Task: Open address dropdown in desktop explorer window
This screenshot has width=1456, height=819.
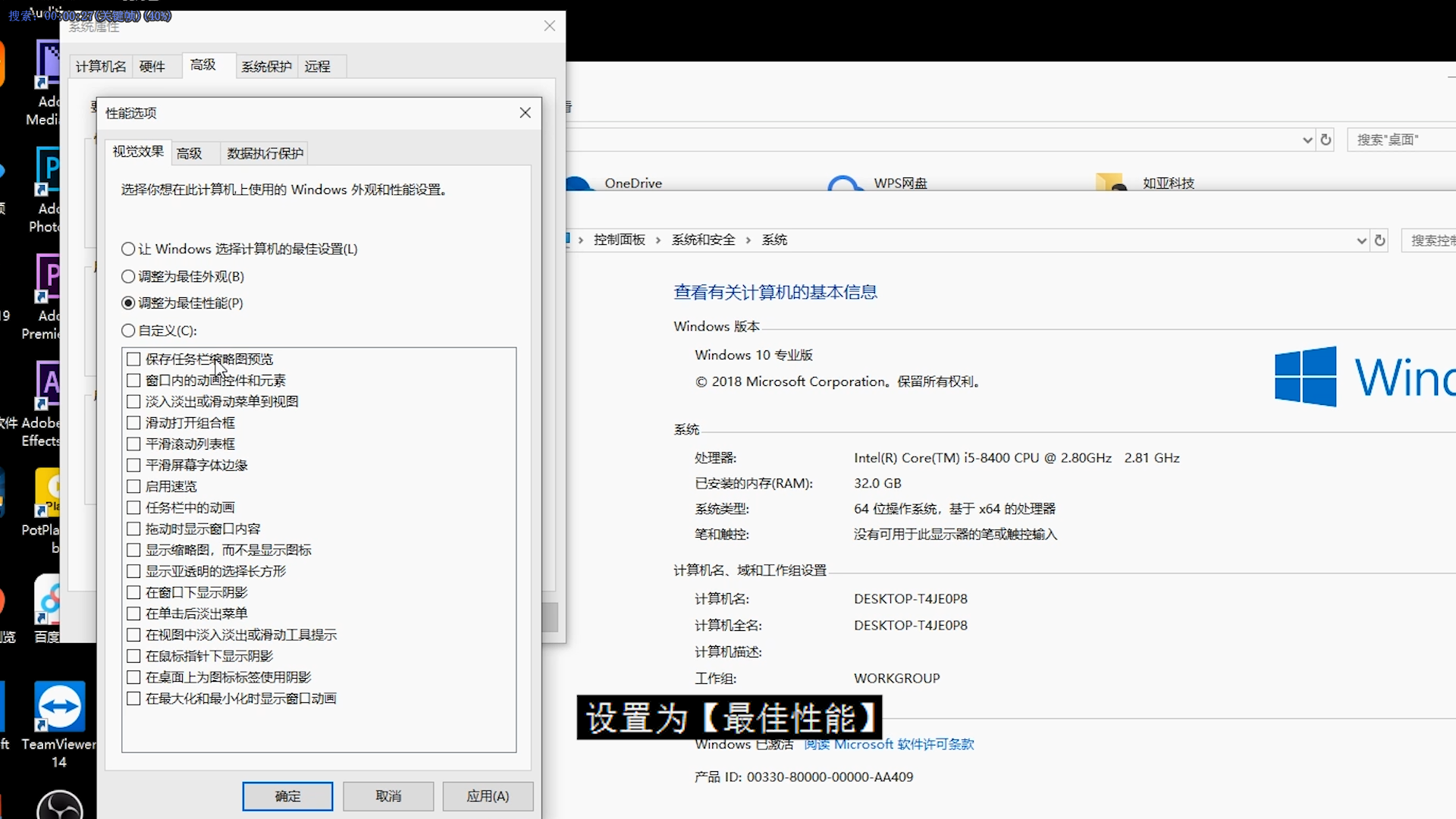Action: click(x=1307, y=140)
